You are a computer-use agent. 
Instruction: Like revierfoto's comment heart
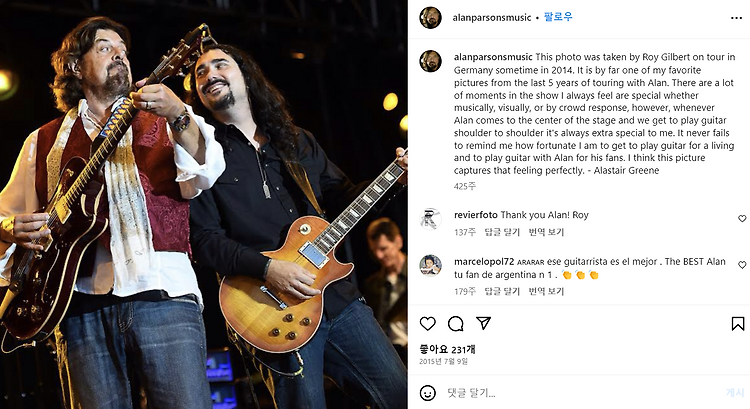[742, 219]
